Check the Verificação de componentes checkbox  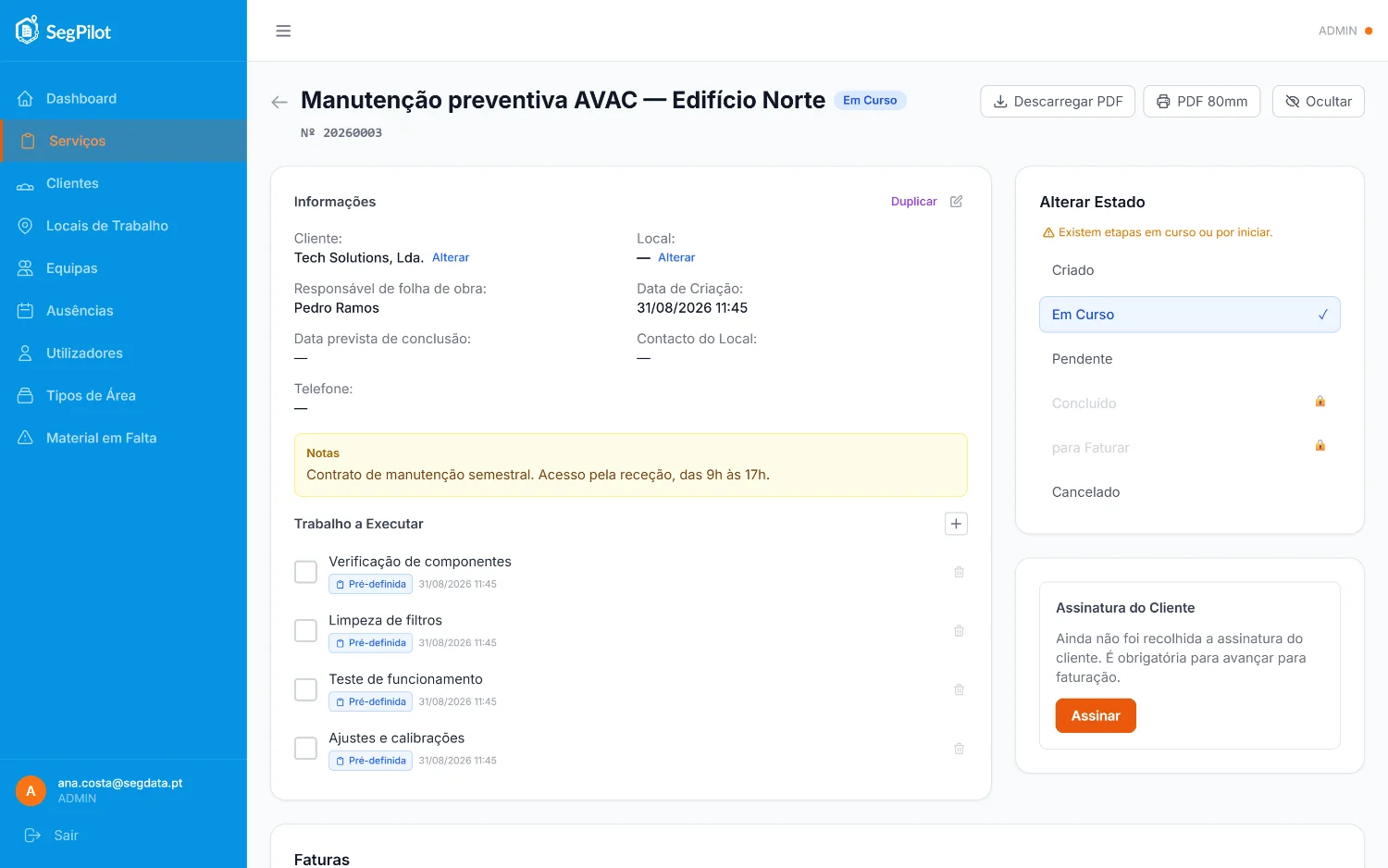click(x=305, y=572)
